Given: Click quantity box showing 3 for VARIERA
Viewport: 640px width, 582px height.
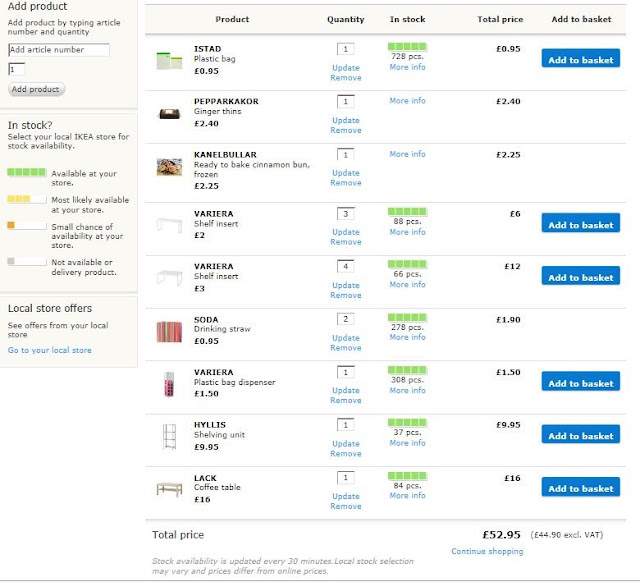Looking at the screenshot, I should point(346,213).
